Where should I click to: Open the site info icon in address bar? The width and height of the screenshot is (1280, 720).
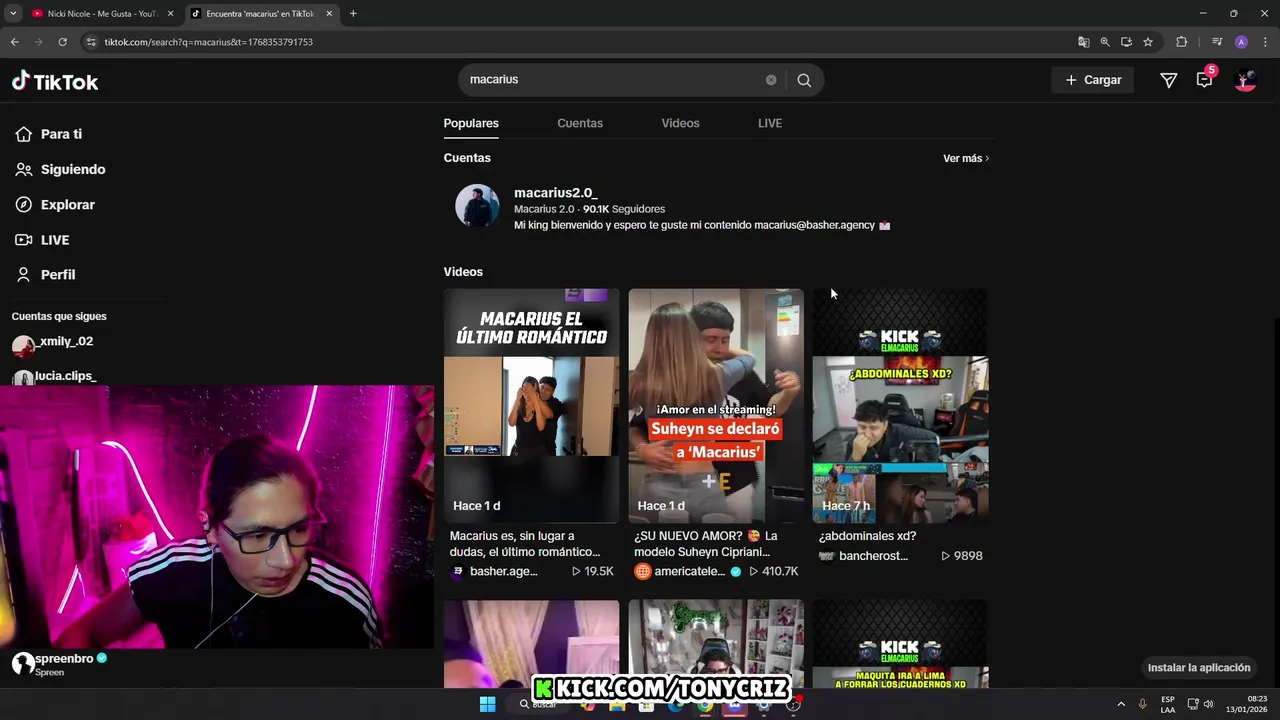click(91, 42)
